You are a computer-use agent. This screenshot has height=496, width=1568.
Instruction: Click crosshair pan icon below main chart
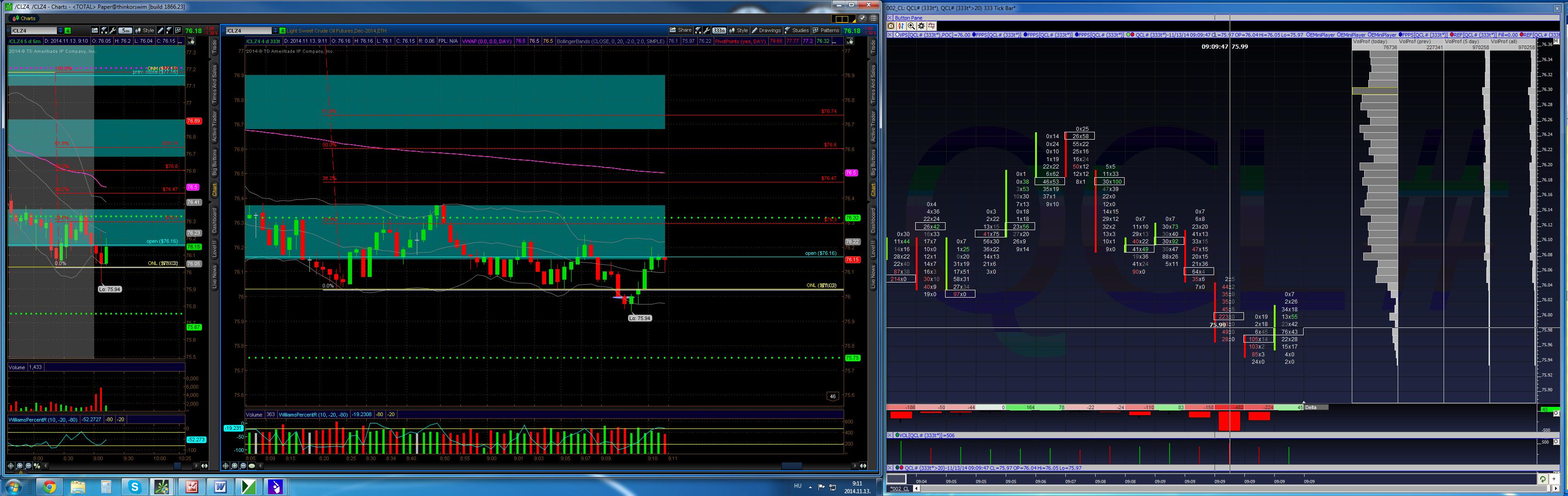coord(226,466)
